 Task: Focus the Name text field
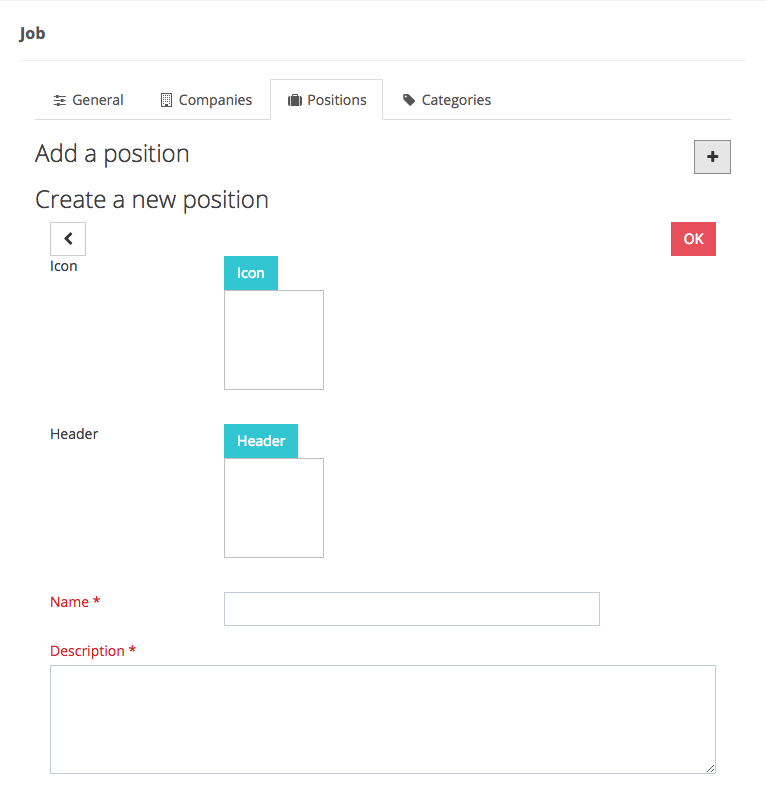(412, 609)
